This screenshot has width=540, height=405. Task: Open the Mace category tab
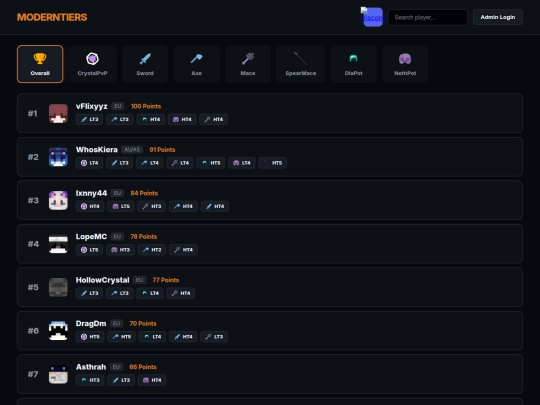(248, 64)
